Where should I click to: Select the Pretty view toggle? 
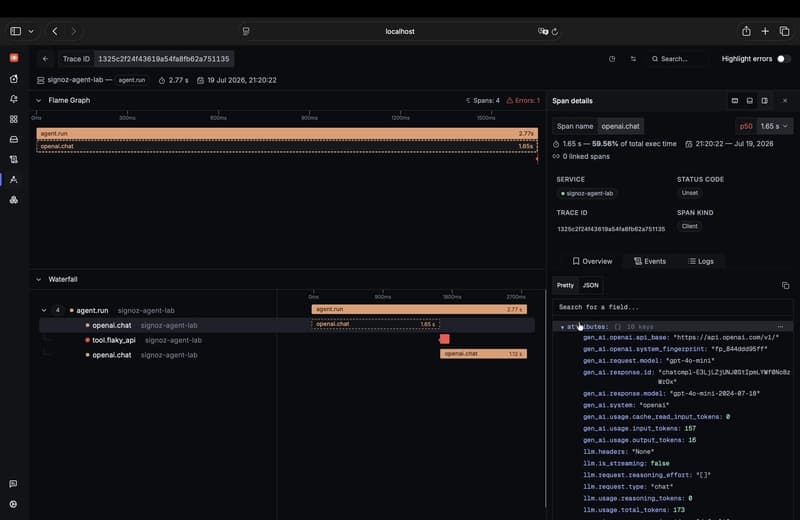point(565,285)
